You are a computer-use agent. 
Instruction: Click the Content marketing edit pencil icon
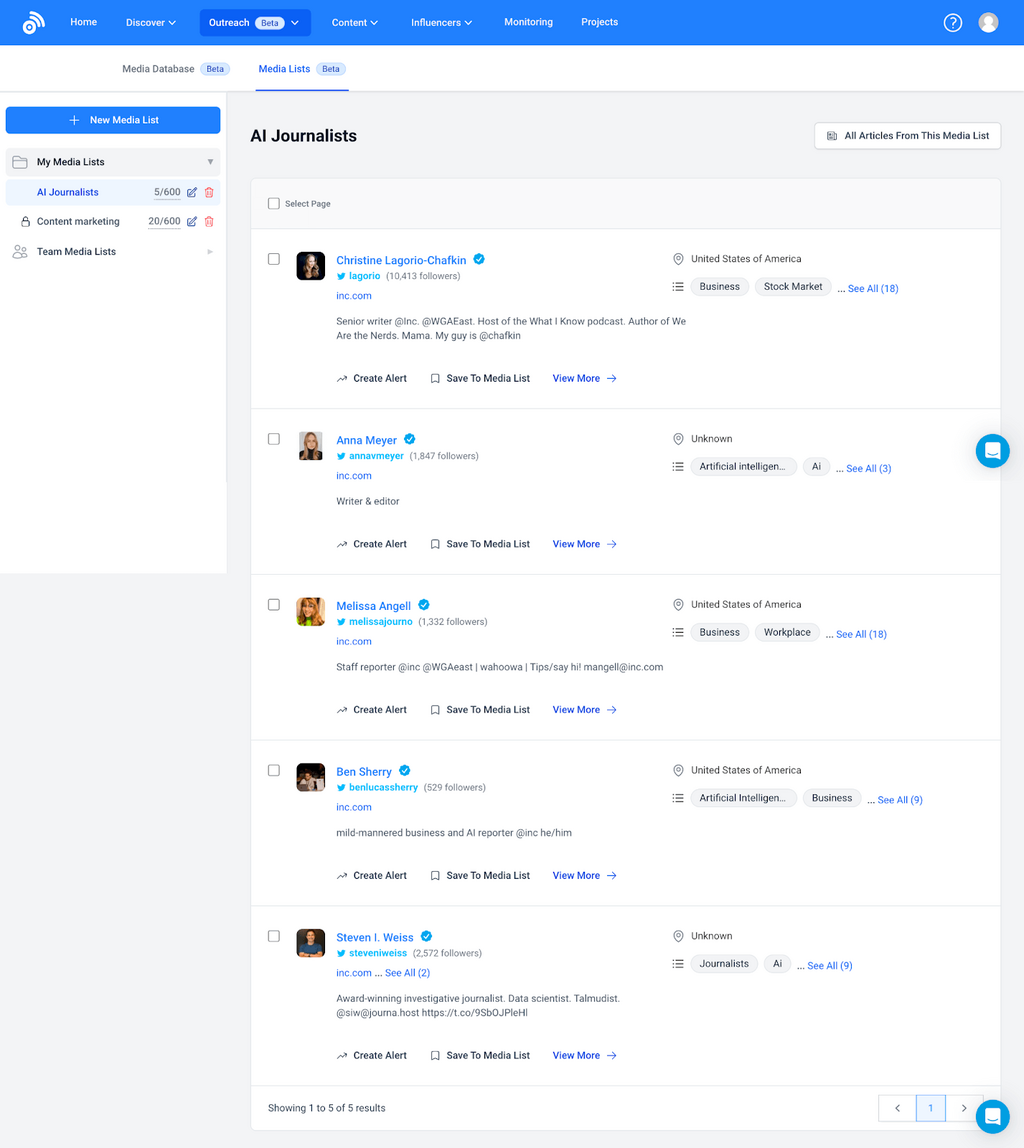(192, 222)
